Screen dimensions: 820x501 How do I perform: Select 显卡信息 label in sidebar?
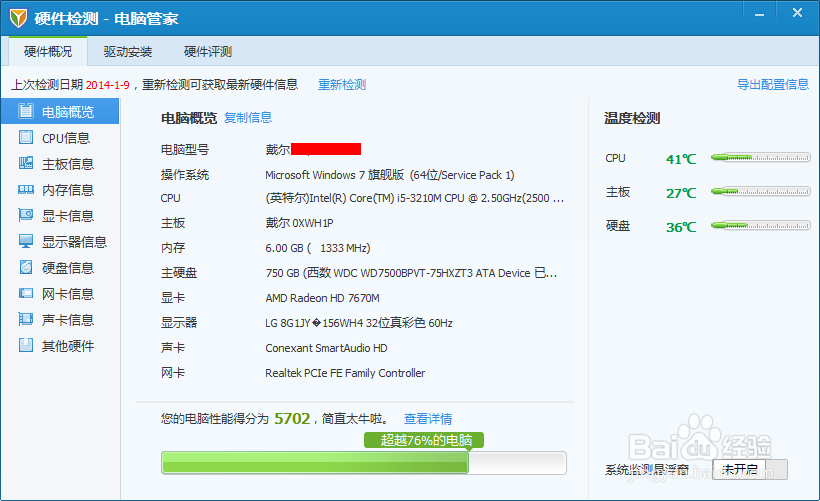pos(68,216)
